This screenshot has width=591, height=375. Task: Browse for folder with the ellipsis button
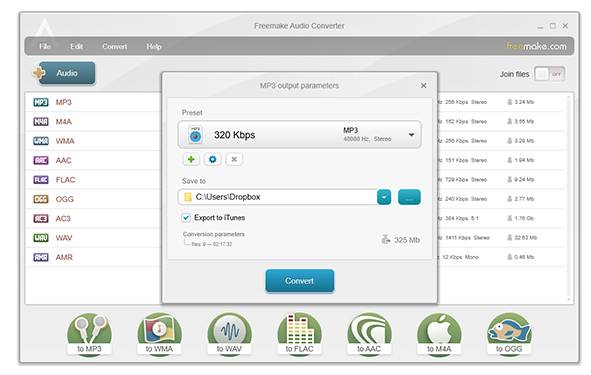[409, 197]
